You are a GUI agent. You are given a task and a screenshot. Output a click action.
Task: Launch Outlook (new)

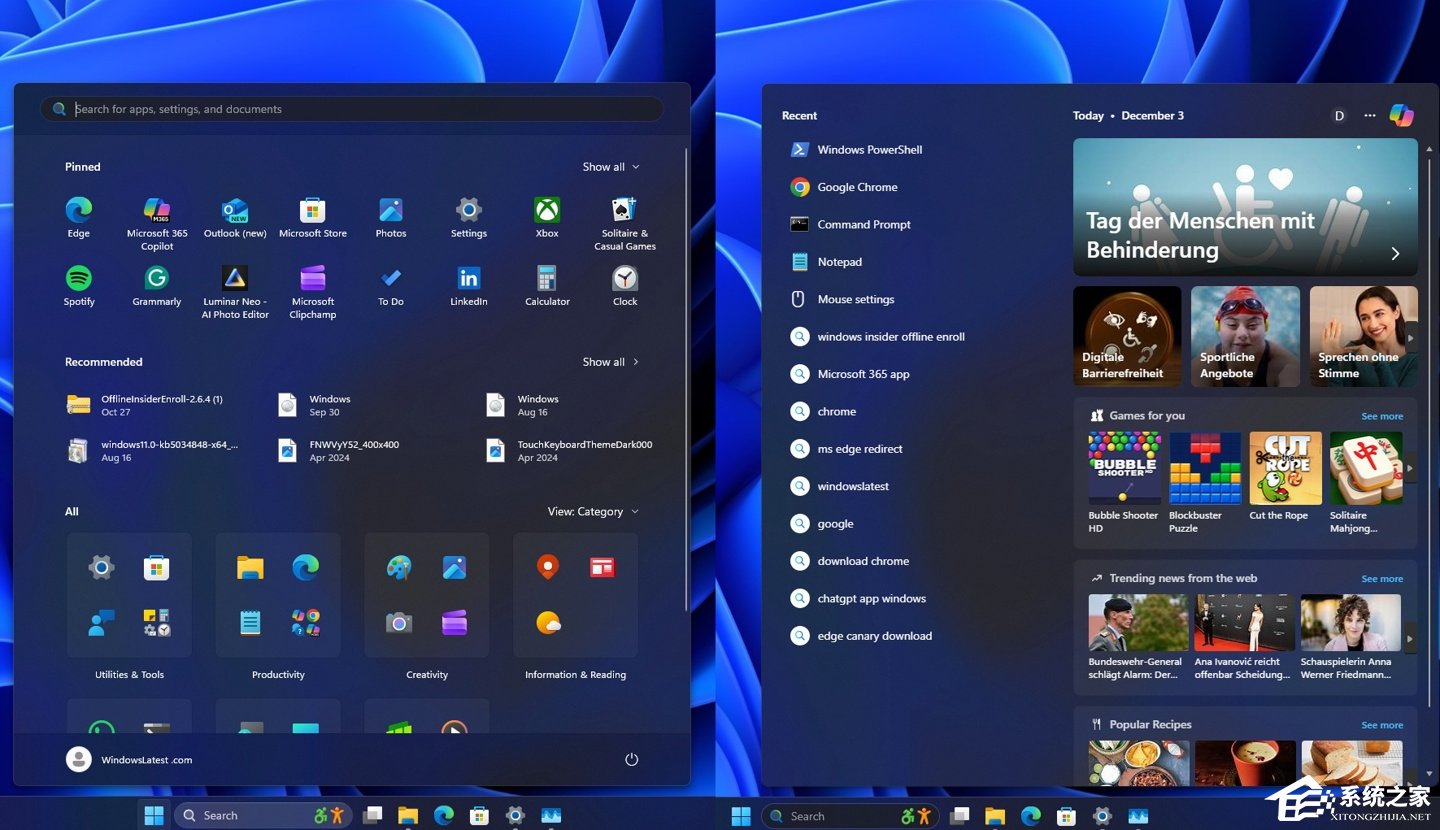coord(235,211)
